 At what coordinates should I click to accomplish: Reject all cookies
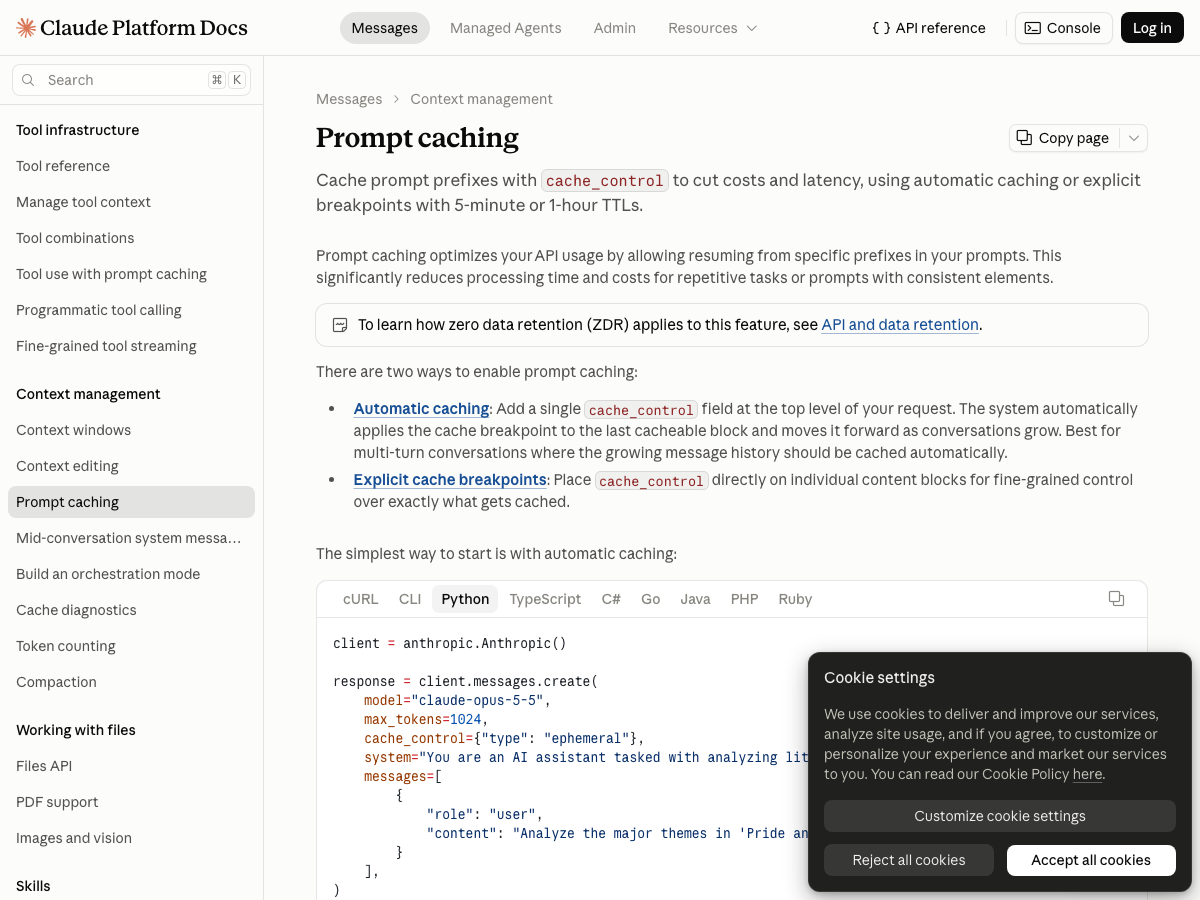click(x=909, y=860)
